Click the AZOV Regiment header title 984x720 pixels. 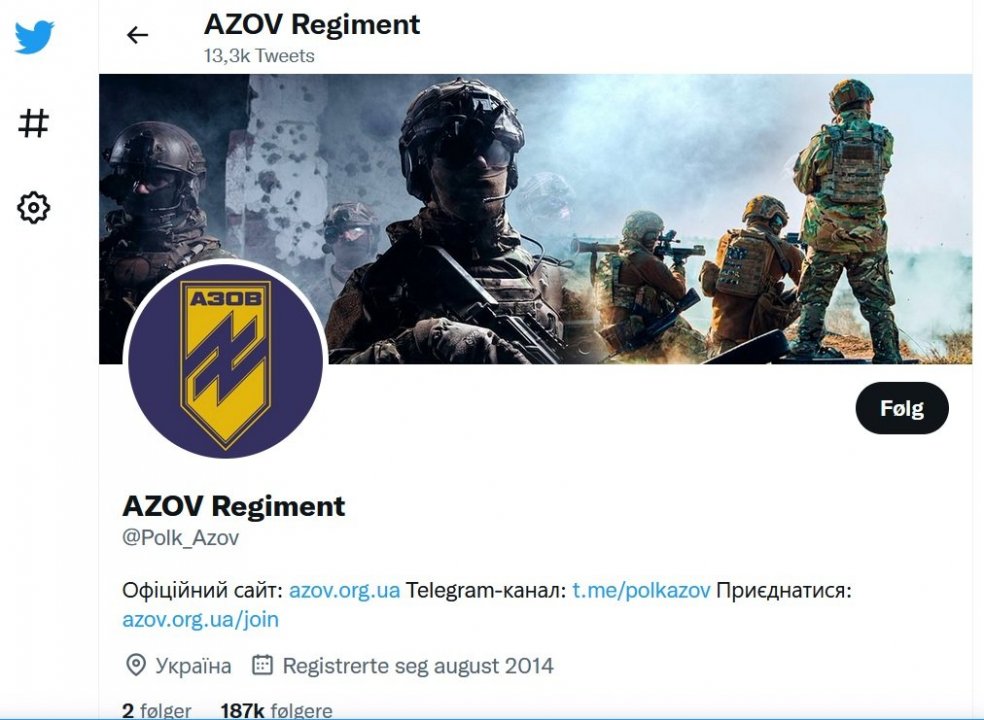pyautogui.click(x=312, y=25)
